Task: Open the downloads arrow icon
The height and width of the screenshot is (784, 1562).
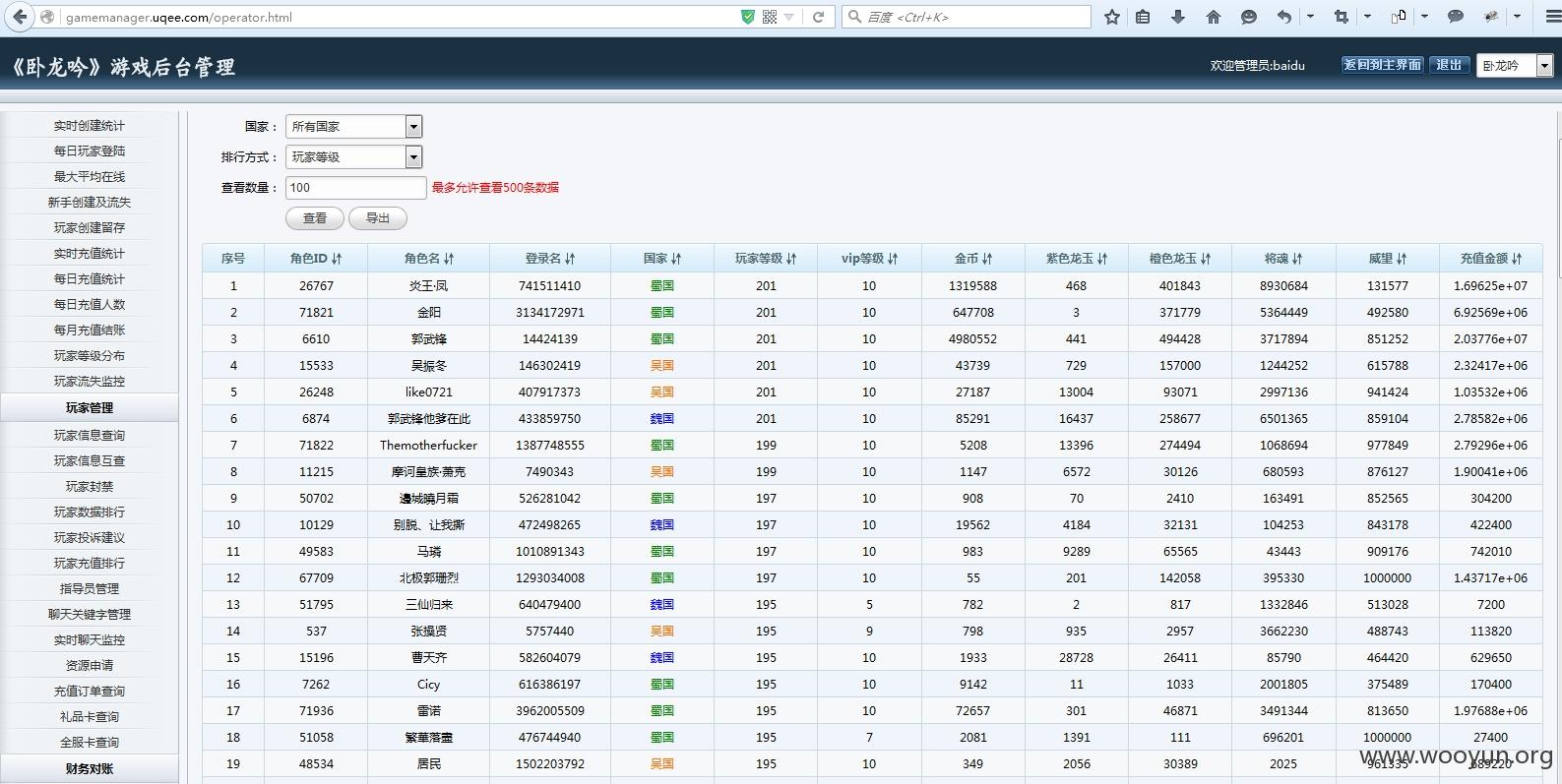Action: point(1178,17)
